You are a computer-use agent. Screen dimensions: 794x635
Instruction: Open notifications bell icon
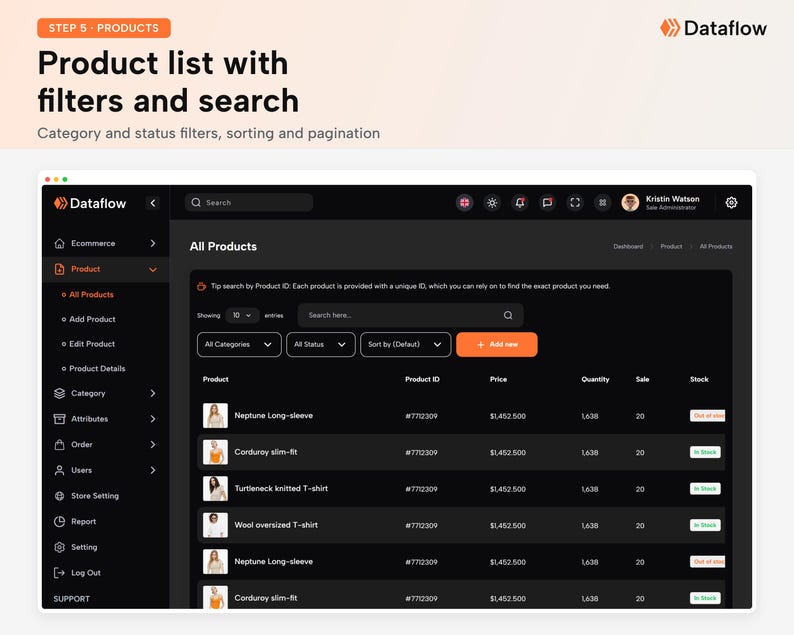click(x=520, y=203)
